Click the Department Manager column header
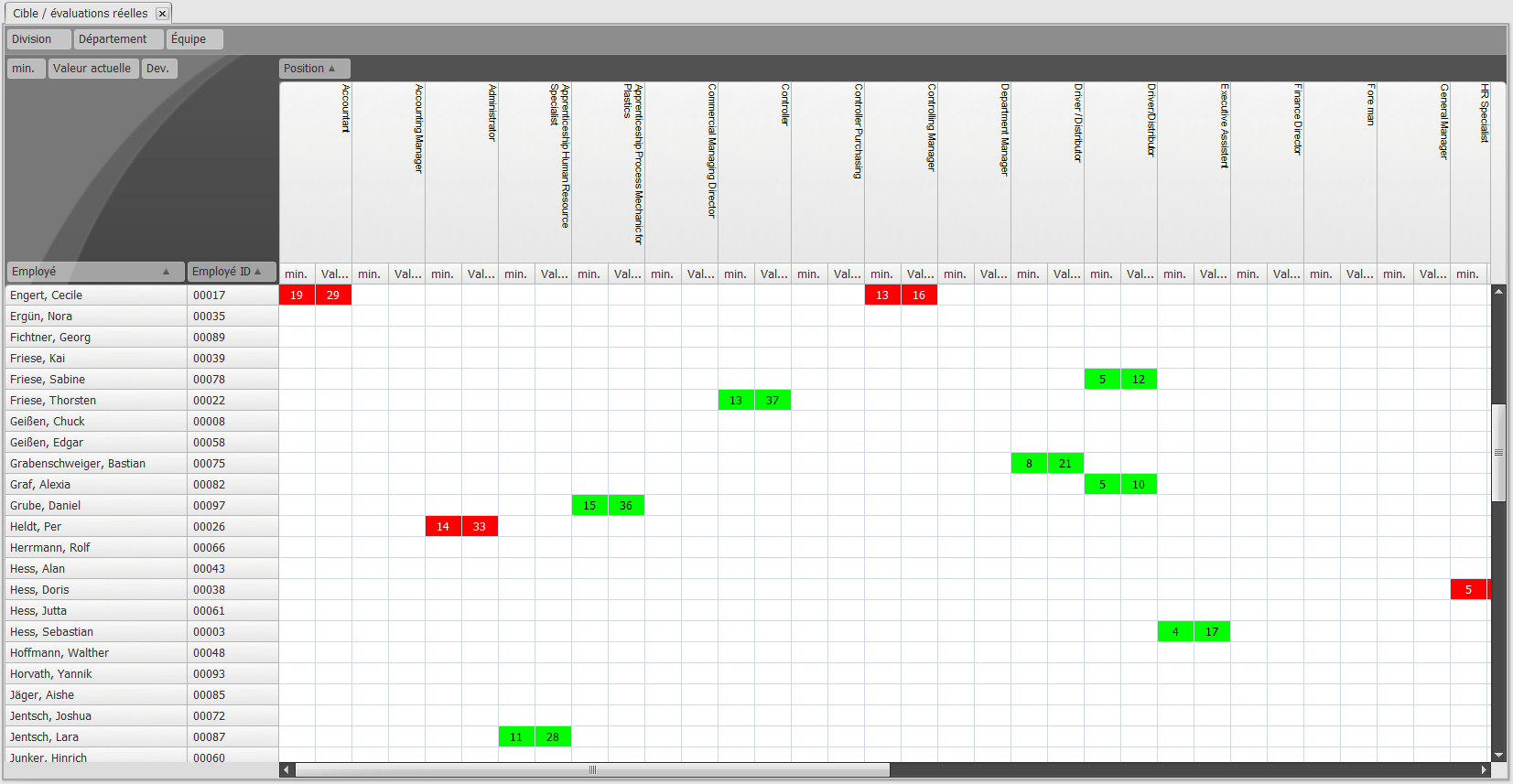This screenshot has width=1513, height=784. tap(975, 172)
